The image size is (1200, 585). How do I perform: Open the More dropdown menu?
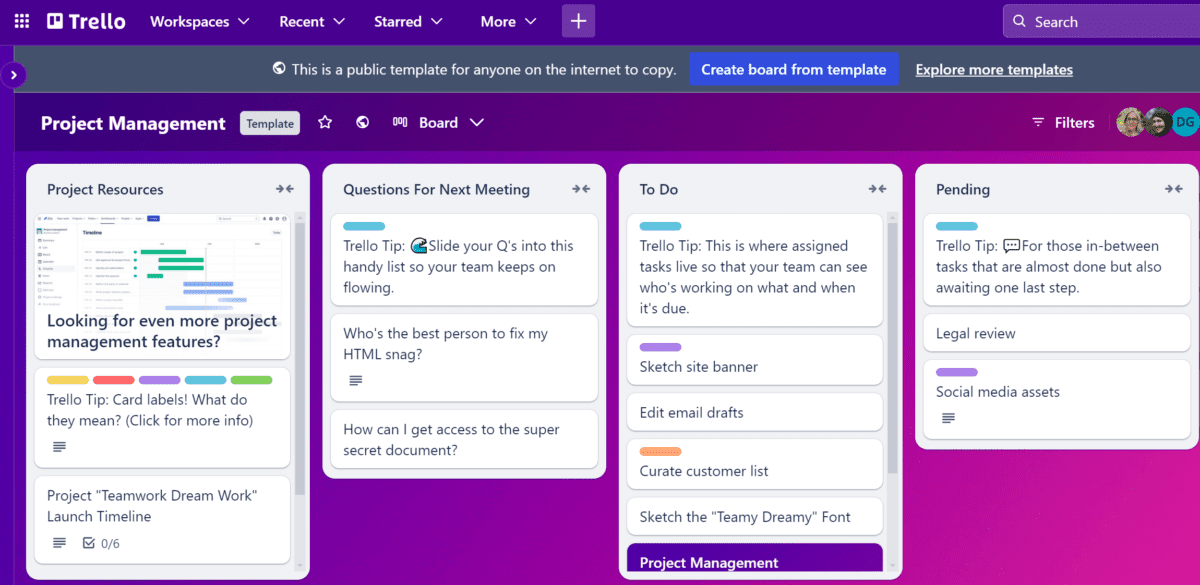click(x=508, y=21)
